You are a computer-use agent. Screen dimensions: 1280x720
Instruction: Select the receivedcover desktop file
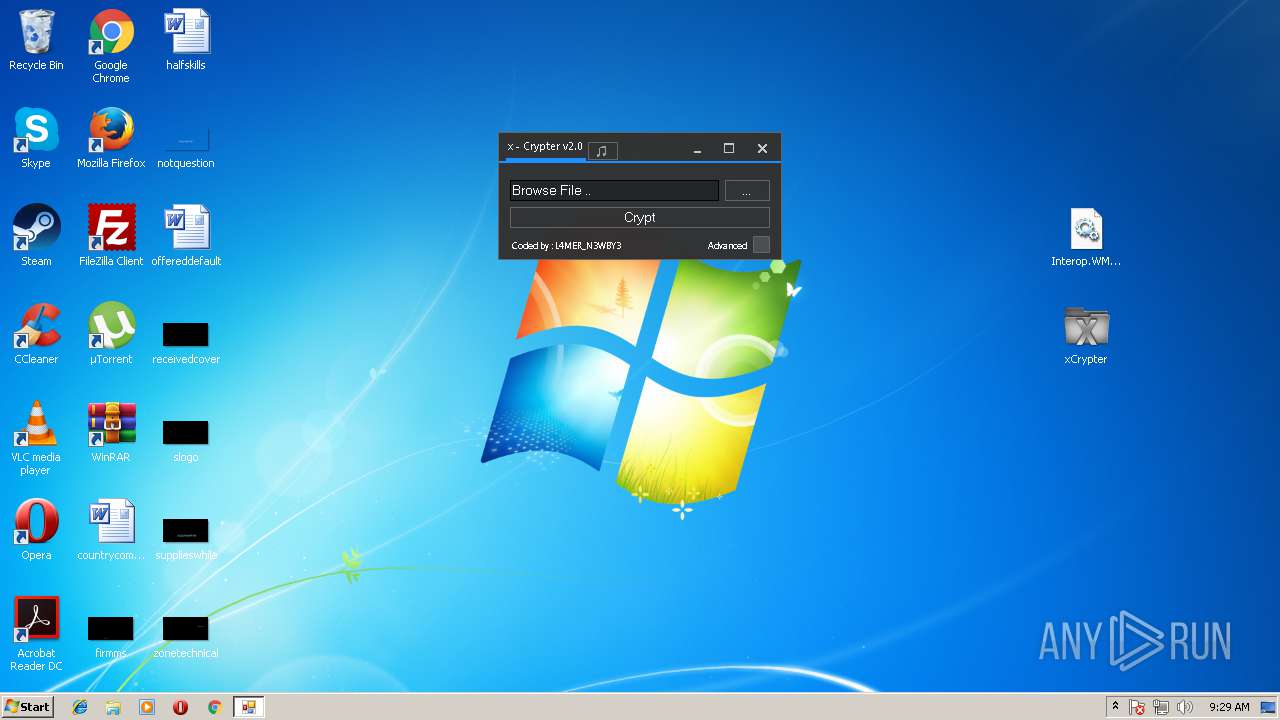point(186,342)
